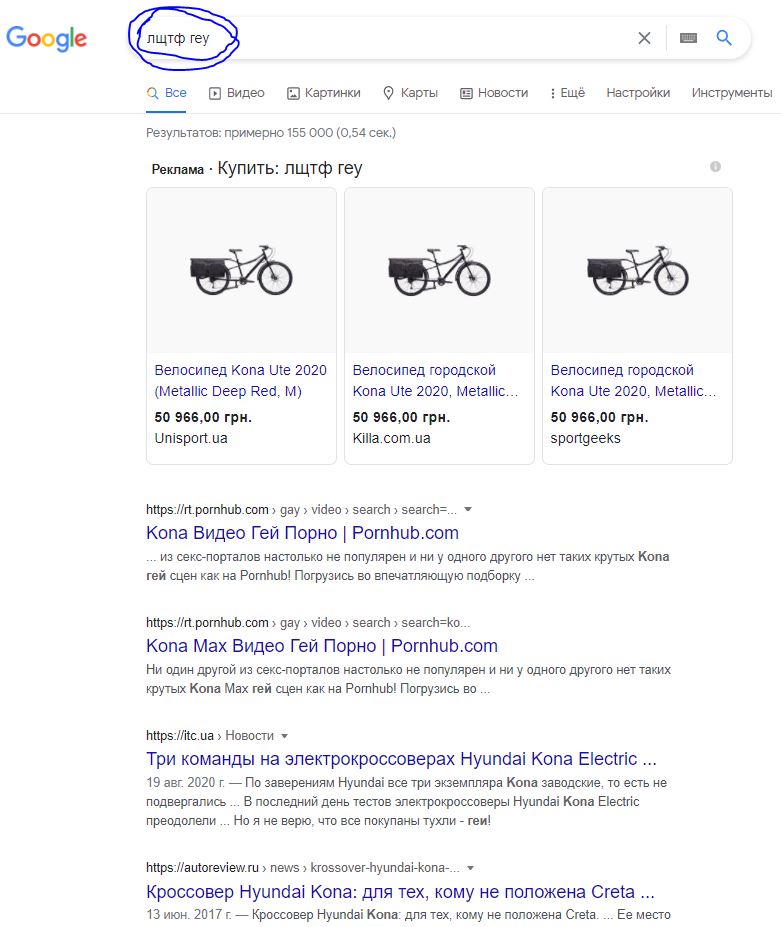The width and height of the screenshot is (781, 927).
Task: Click the ad info icon beside Купить heading
Action: [x=715, y=167]
